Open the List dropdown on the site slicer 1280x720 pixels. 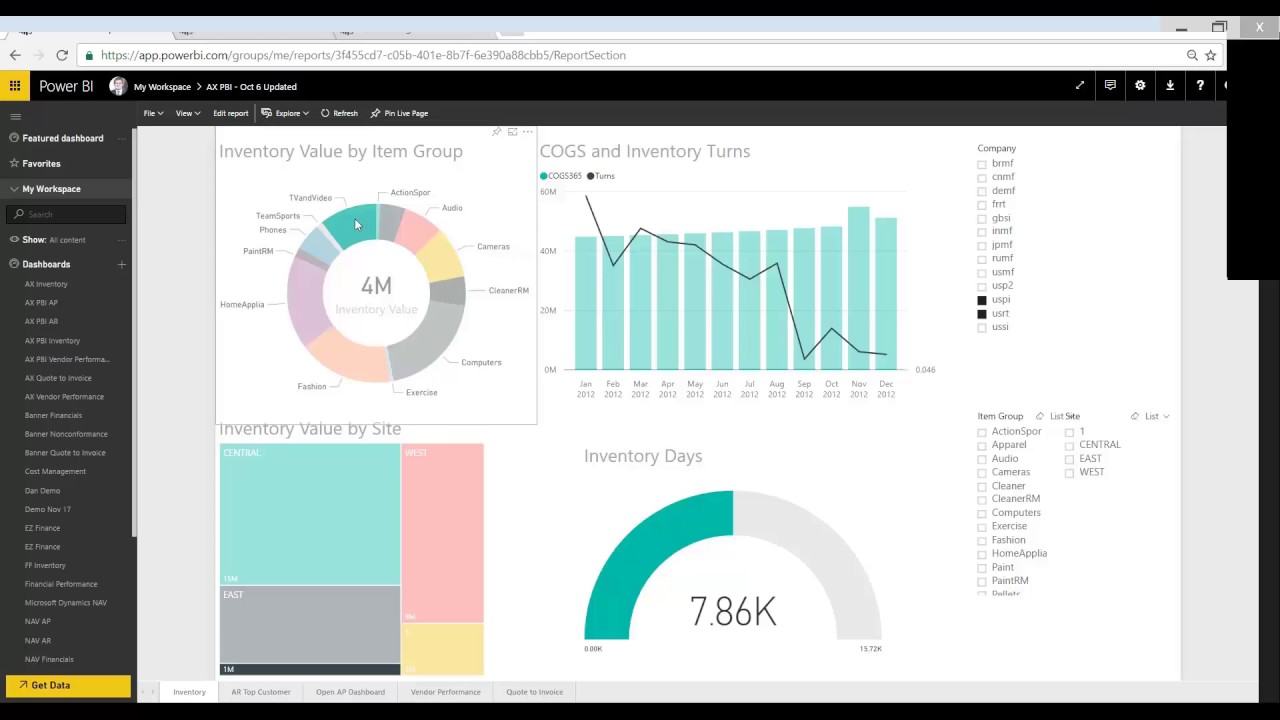tap(1157, 416)
